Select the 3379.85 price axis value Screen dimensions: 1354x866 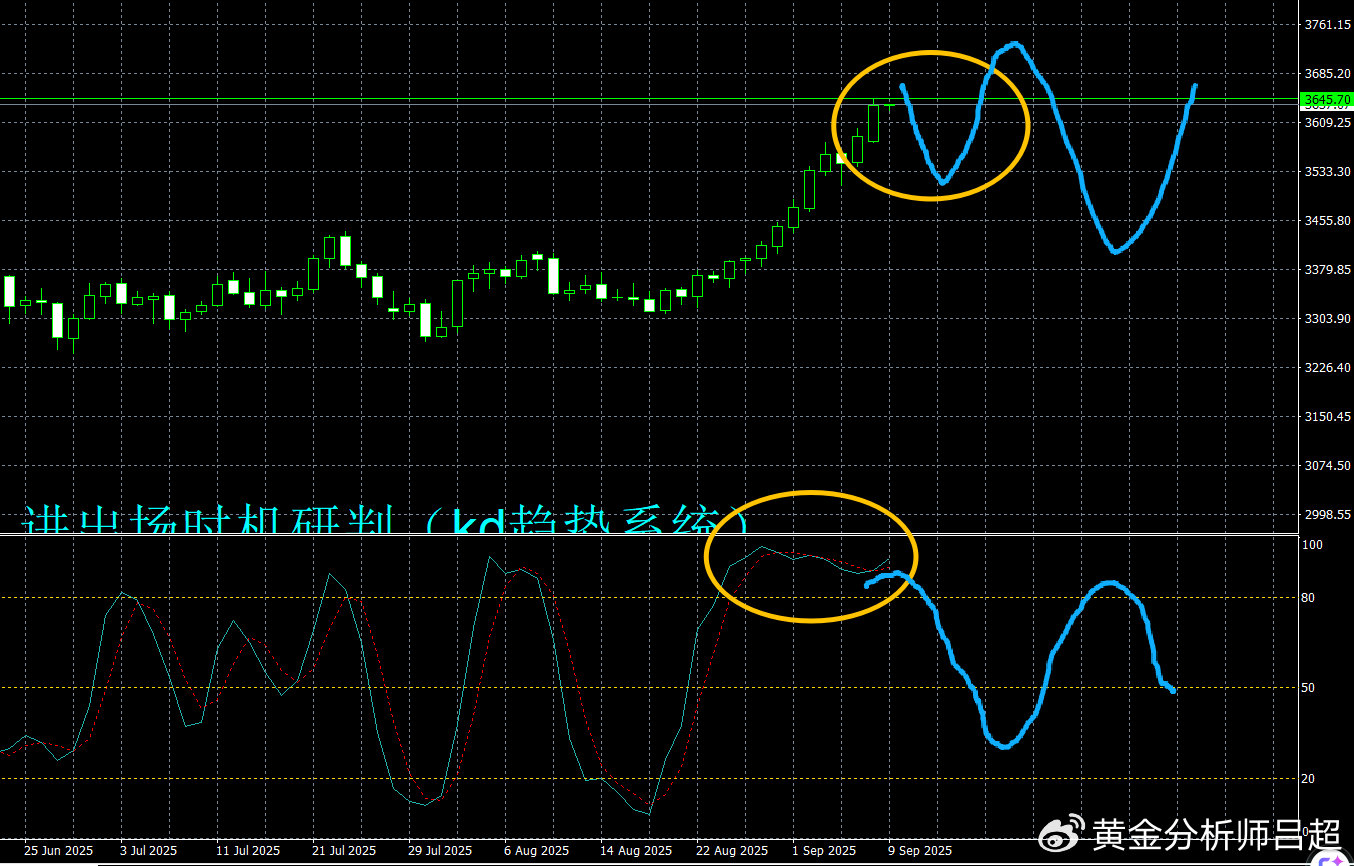click(x=1328, y=270)
